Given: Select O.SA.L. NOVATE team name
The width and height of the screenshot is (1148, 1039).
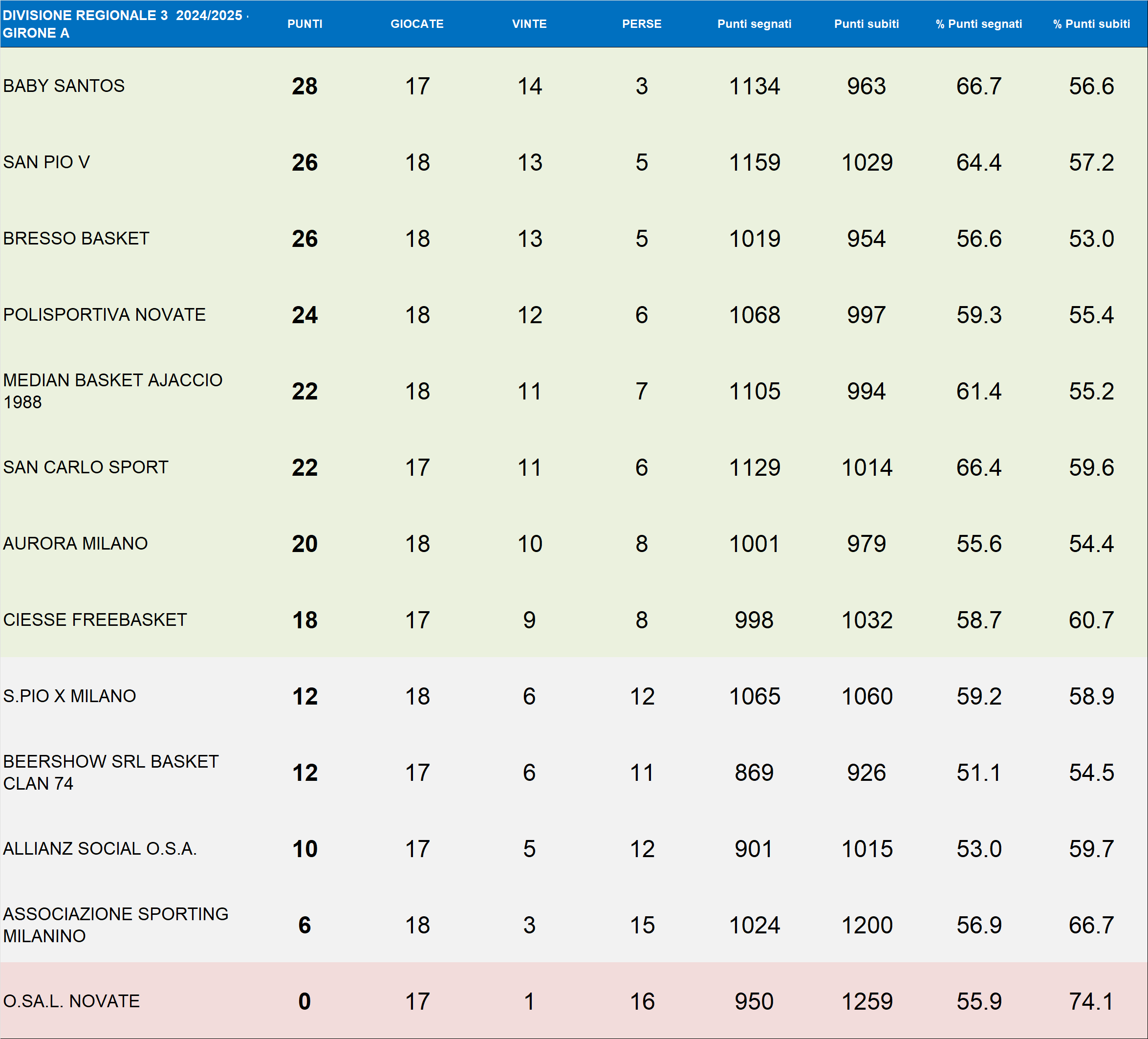Looking at the screenshot, I should pos(72,1001).
